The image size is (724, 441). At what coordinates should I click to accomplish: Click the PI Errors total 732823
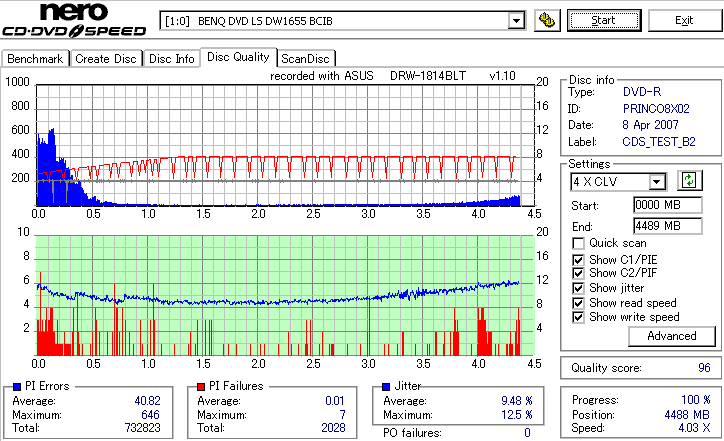[142, 428]
